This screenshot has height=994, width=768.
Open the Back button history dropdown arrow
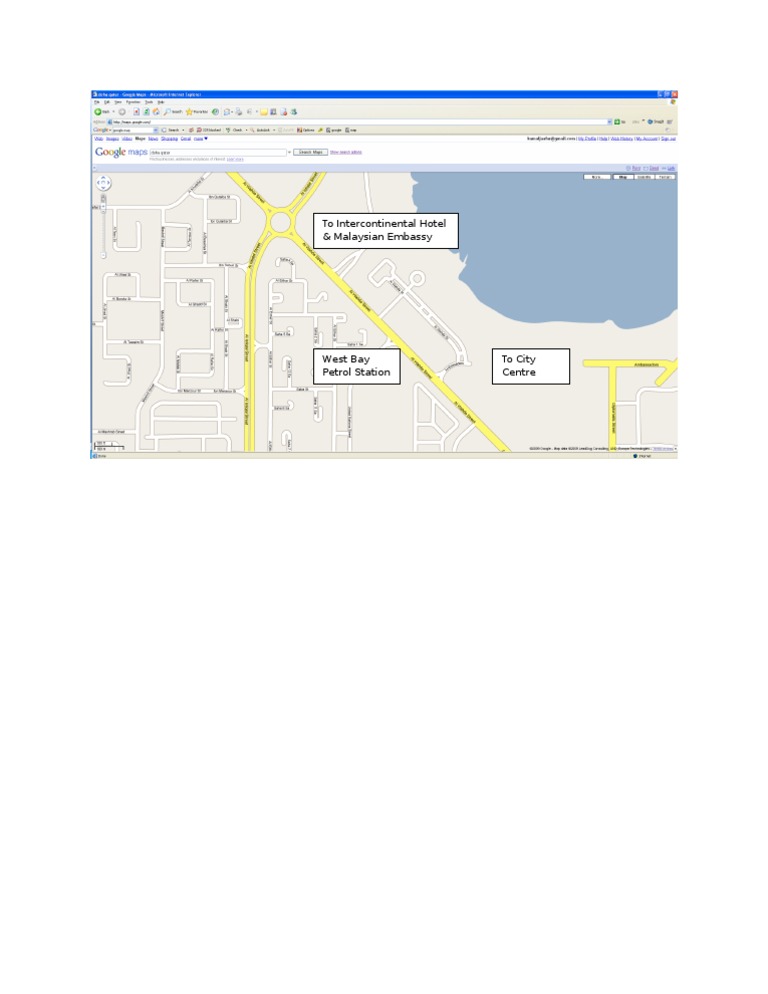pyautogui.click(x=114, y=112)
